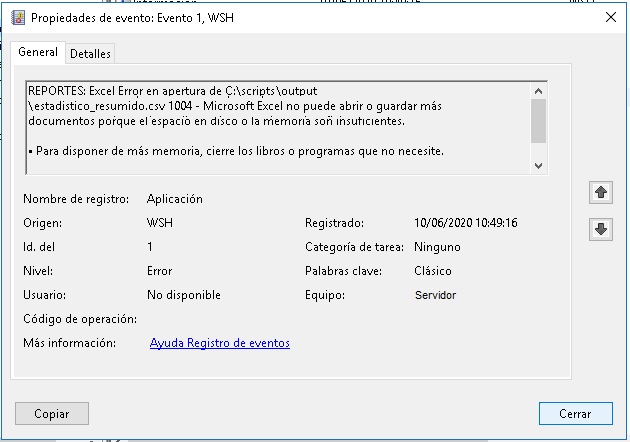Click the description scrollbar thumb

click(538, 121)
